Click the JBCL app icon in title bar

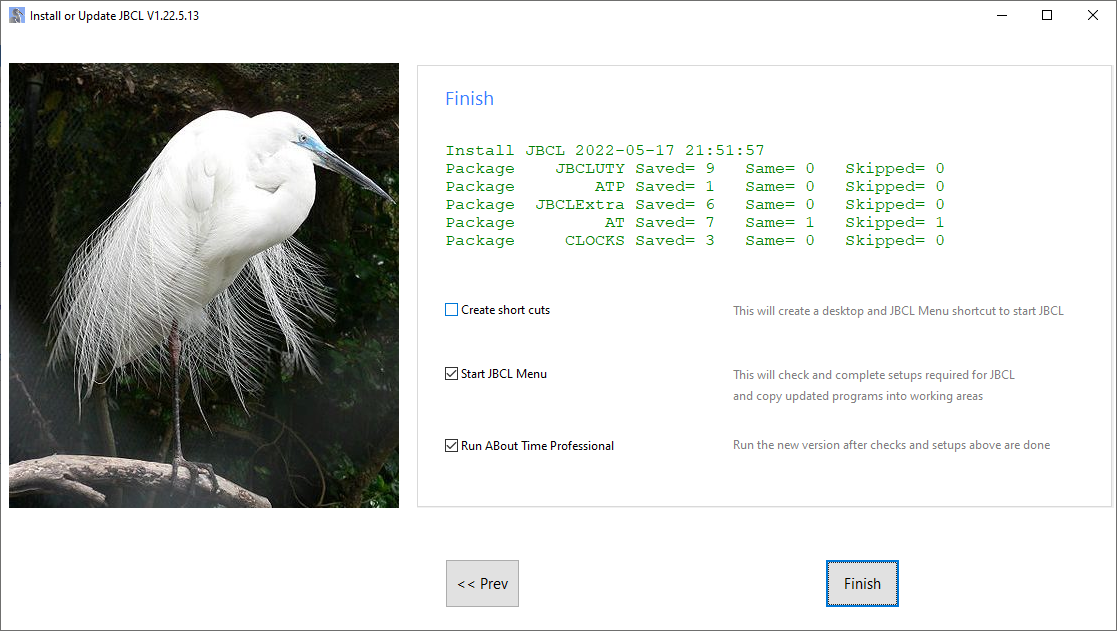tap(17, 15)
